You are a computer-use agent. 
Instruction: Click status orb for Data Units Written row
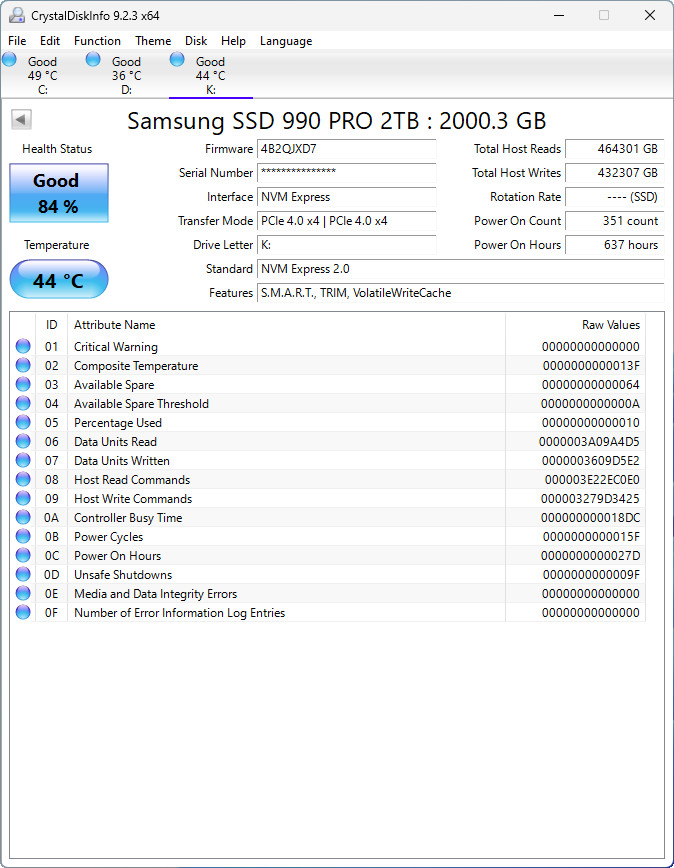click(23, 461)
